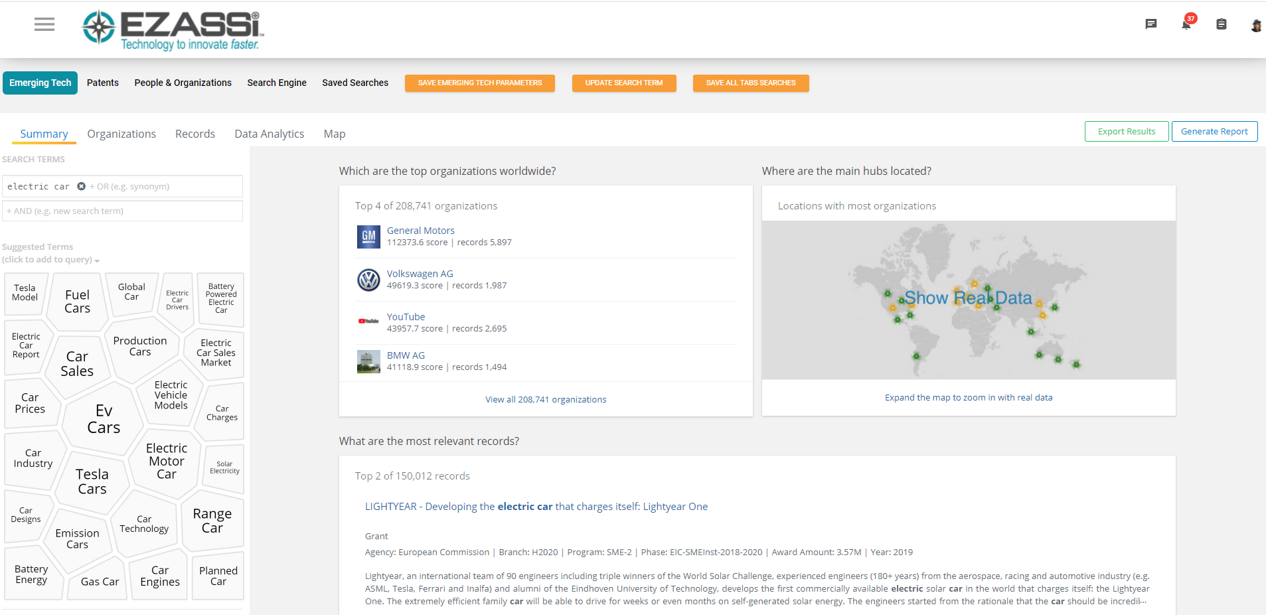Click the EZASSI compass logo
Viewport: 1266px width, 615px height.
coord(99,27)
